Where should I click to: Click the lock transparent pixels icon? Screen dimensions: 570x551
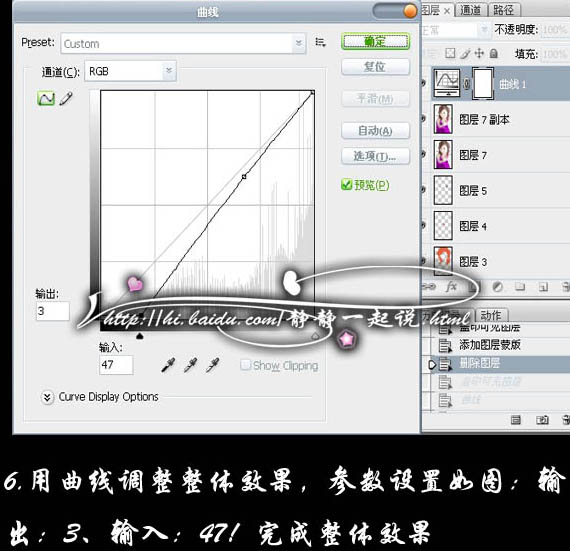click(x=450, y=53)
